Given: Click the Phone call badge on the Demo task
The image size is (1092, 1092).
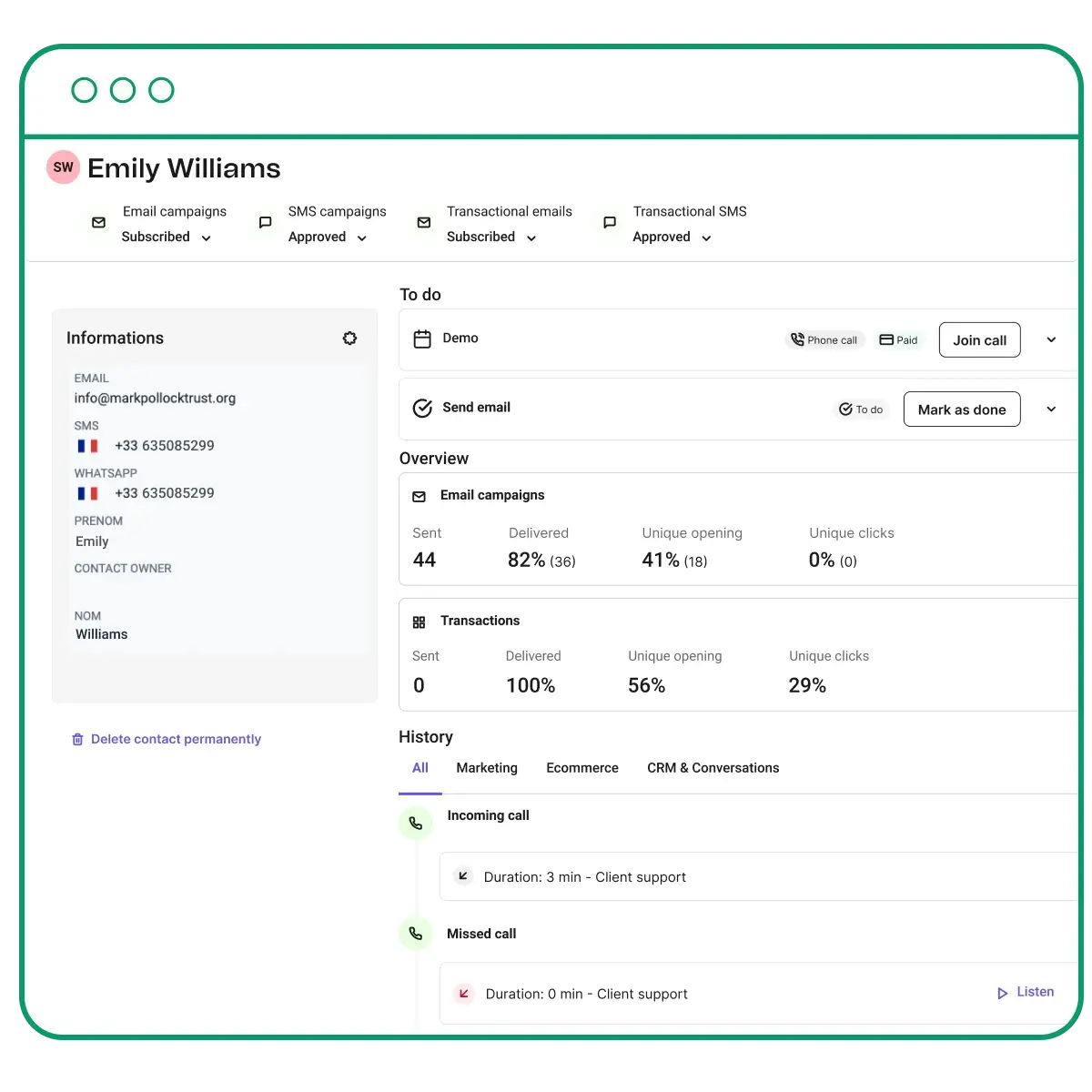Looking at the screenshot, I should [824, 339].
